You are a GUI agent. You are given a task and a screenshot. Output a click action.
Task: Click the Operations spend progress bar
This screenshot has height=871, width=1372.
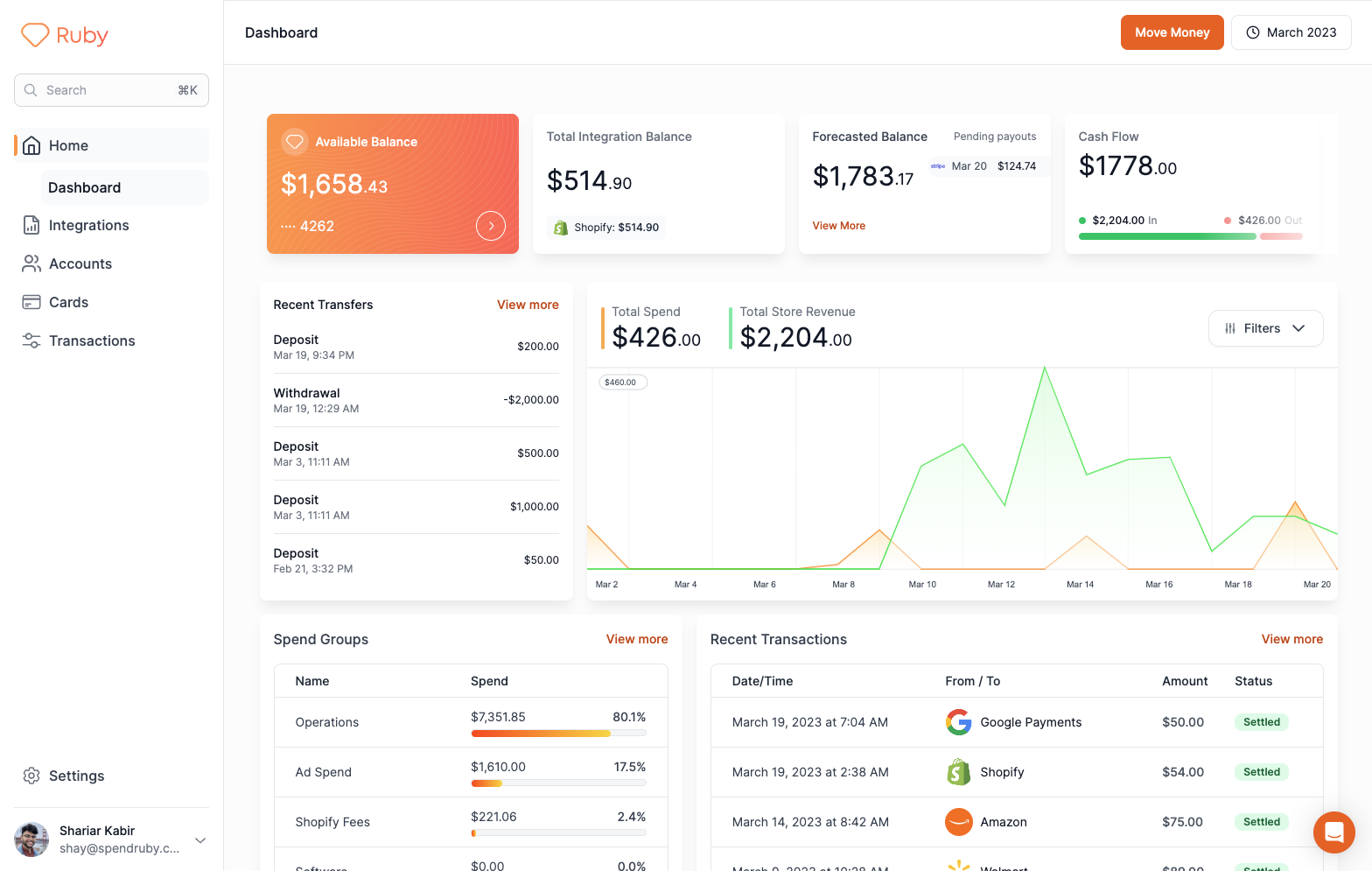[x=557, y=734]
